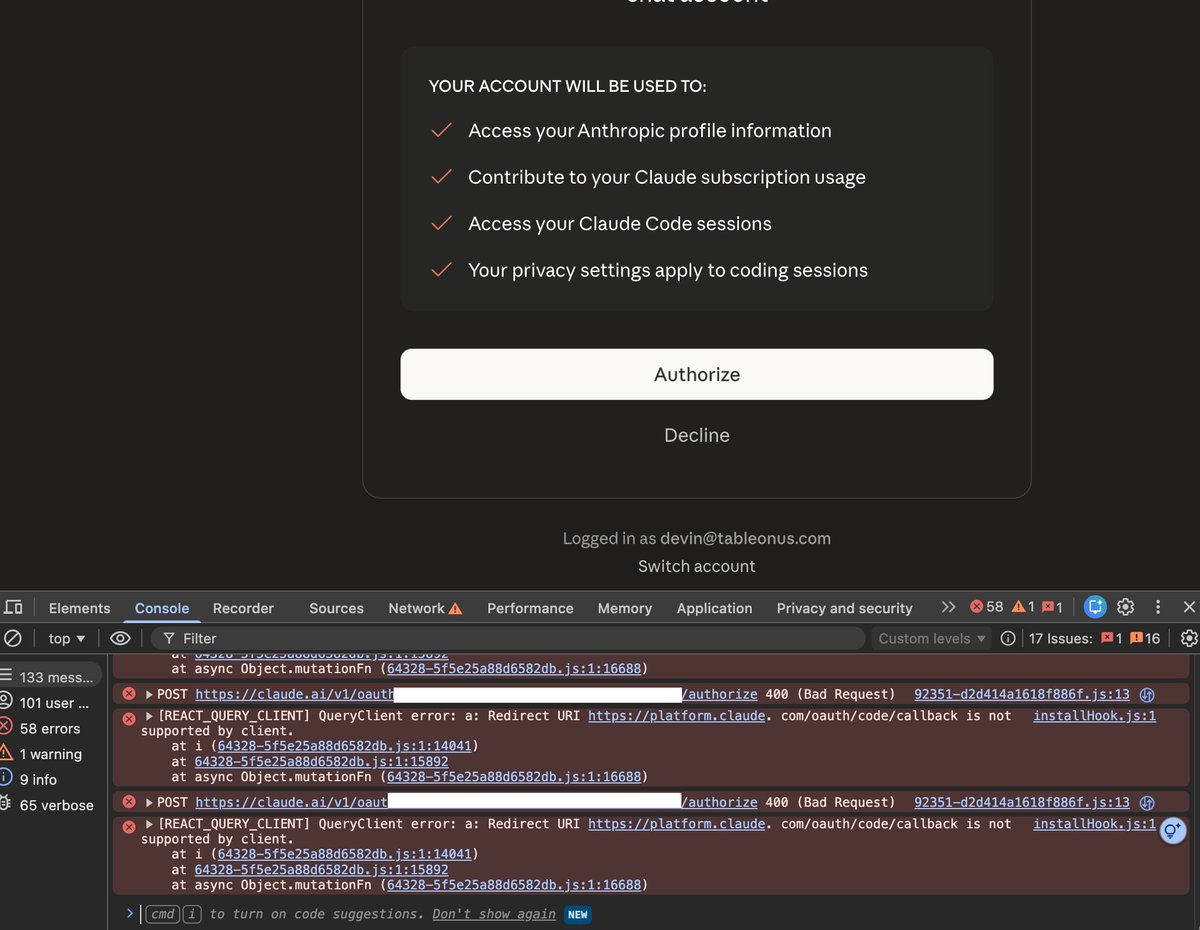This screenshot has height=930, width=1200.
Task: Open the bottom mutationFn js:1:16688 stack link
Action: [514, 884]
